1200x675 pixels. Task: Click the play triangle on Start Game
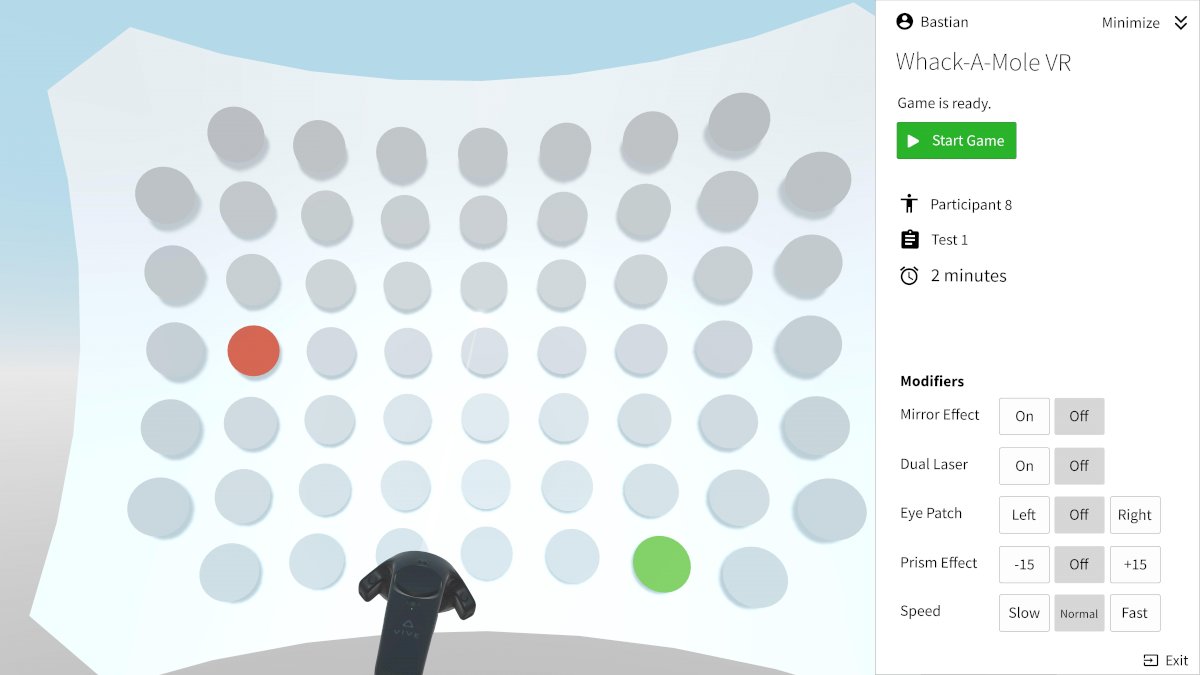click(x=913, y=141)
